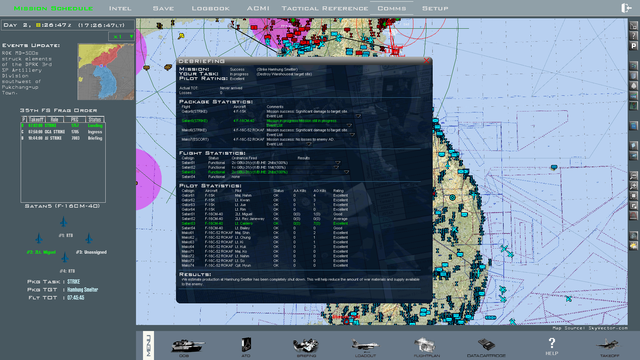Open the Logbook menu
Screen dimensions: 640x360
(x=211, y=8)
